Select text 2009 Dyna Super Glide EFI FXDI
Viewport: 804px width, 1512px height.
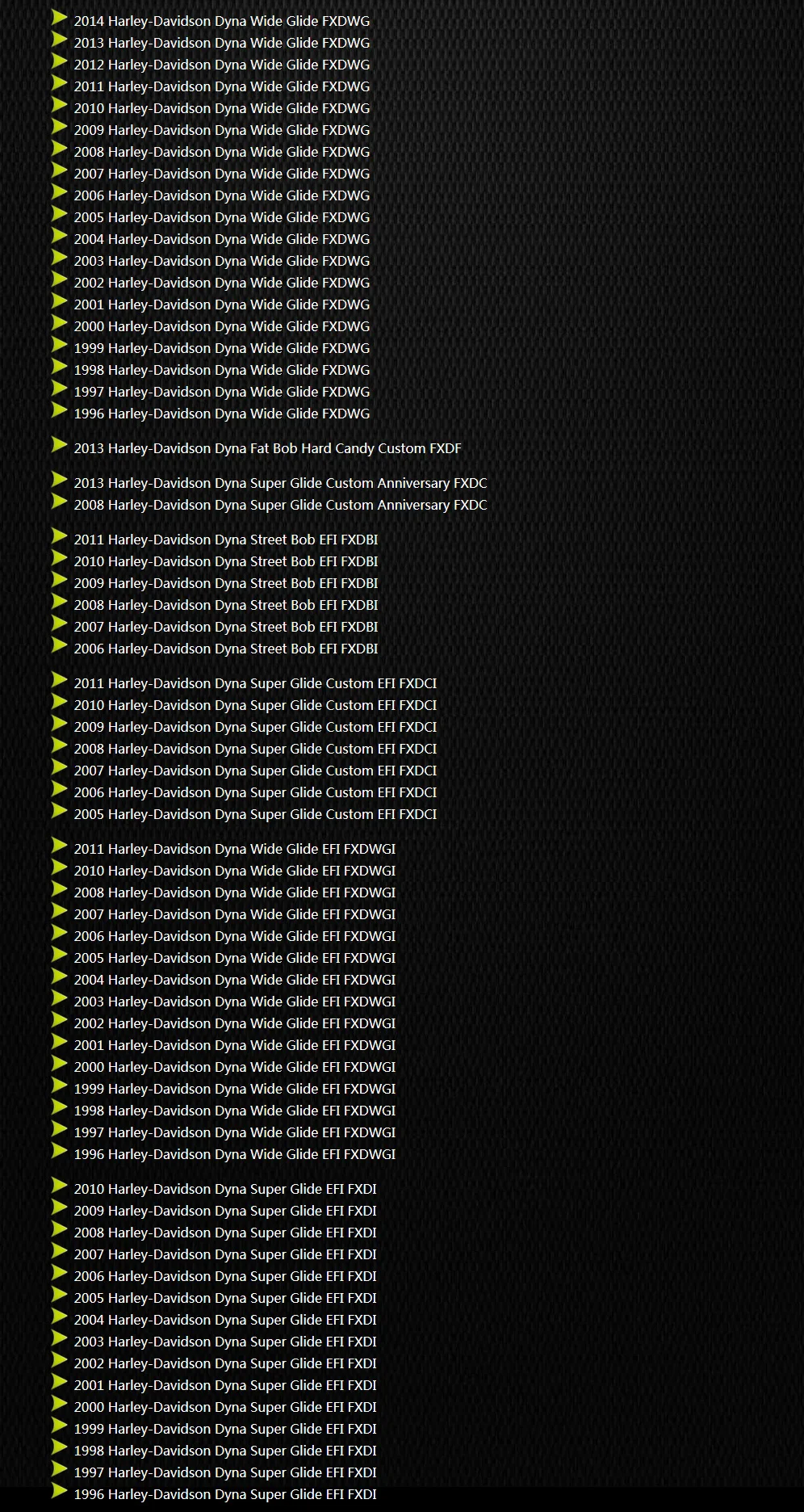pos(225,1211)
